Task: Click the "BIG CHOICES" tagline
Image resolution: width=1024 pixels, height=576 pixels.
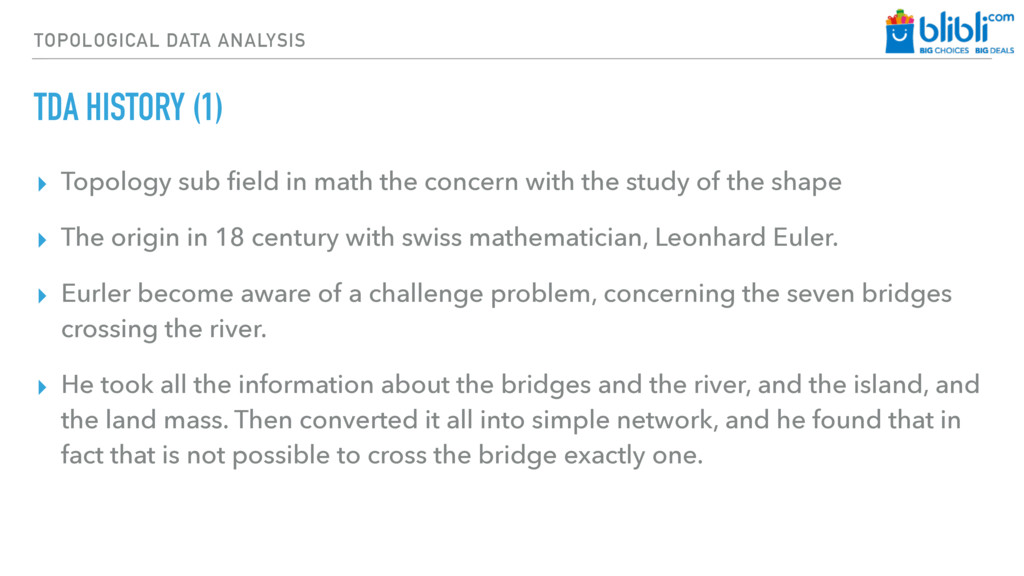Action: coord(944,50)
